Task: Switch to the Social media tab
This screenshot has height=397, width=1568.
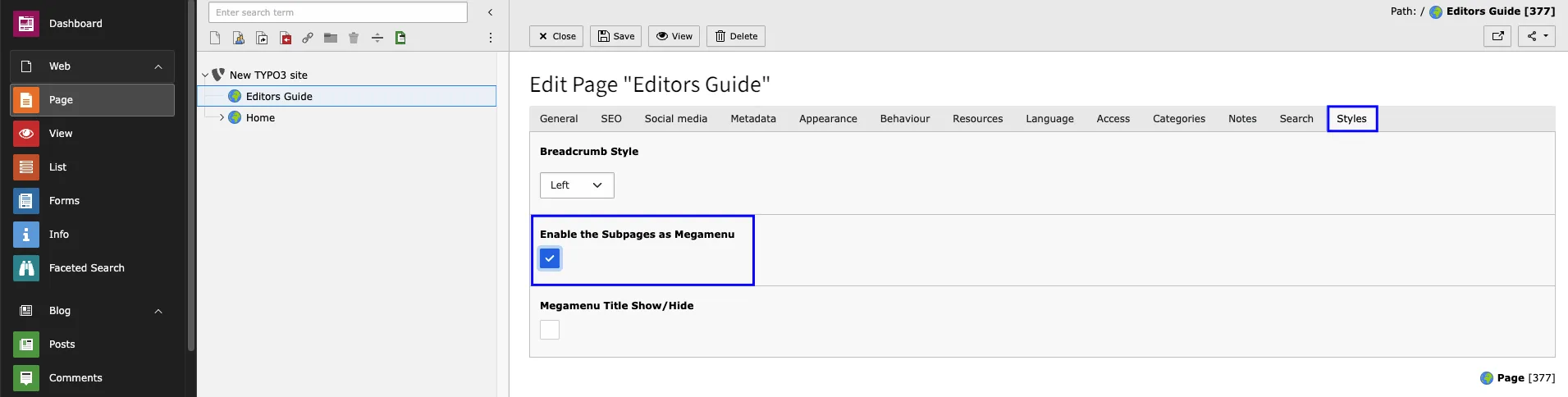Action: pos(676,119)
